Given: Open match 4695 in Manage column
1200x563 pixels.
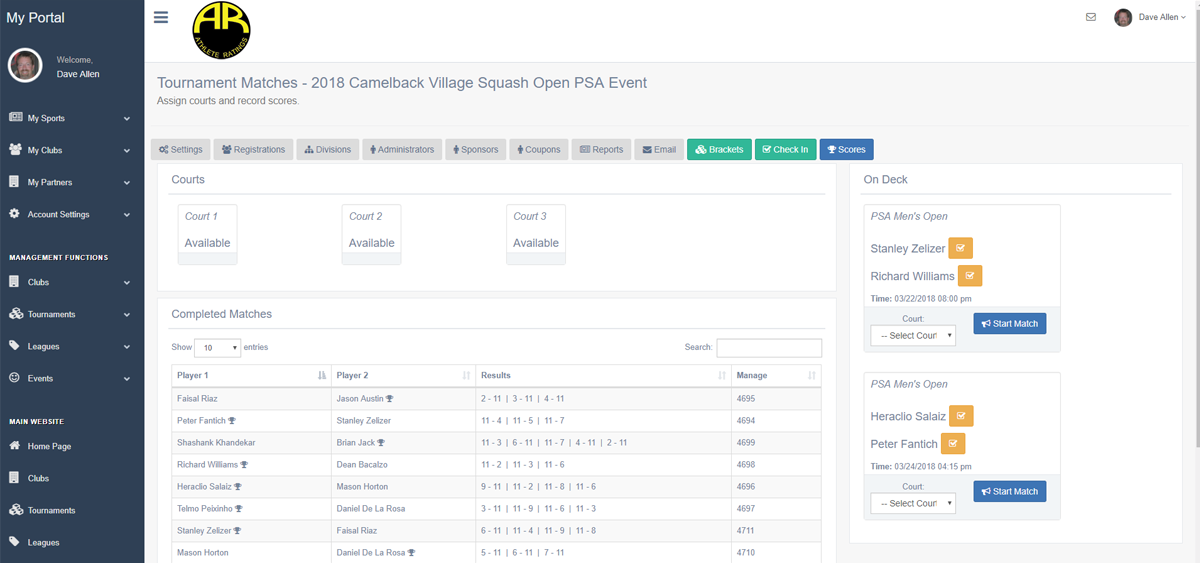Looking at the screenshot, I should [x=746, y=398].
